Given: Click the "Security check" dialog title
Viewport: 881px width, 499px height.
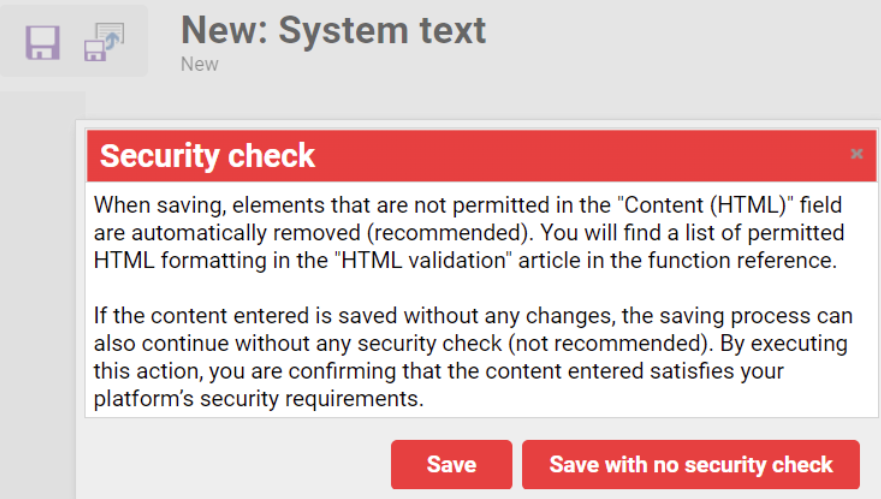Looking at the screenshot, I should (207, 156).
